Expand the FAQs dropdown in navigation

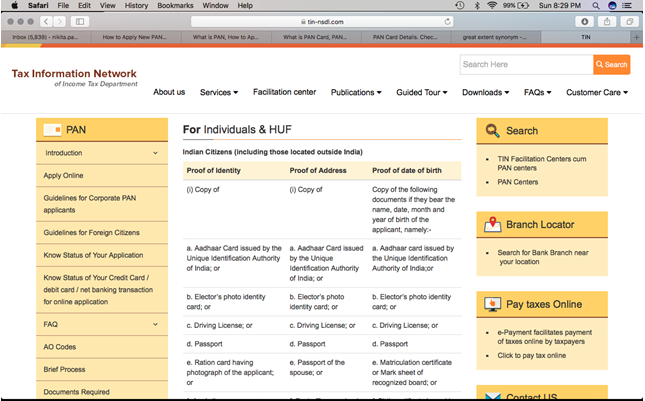(537, 93)
